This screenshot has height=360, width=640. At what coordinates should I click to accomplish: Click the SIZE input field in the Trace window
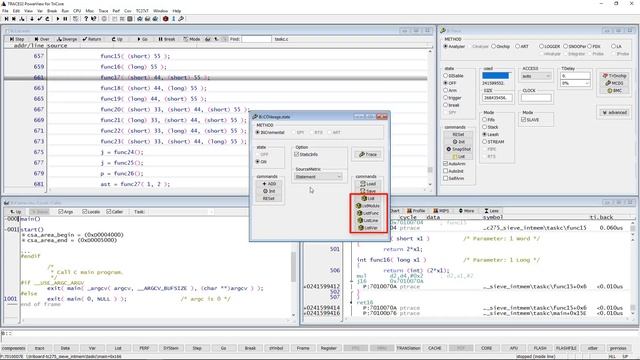497,98
